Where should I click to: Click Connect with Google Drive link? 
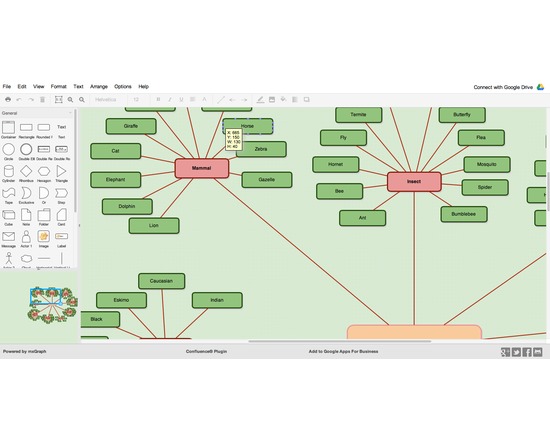coord(503,87)
